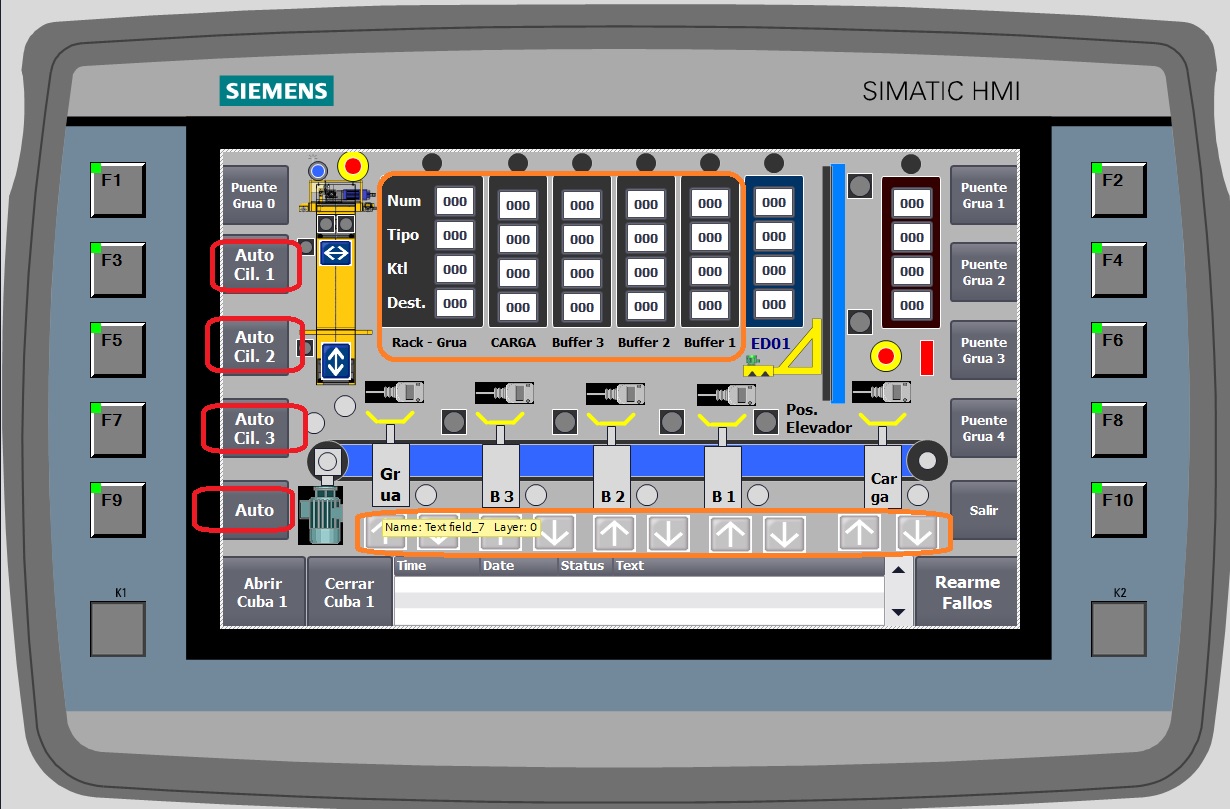Toggle Auto Cil. 3 mode
Viewport: 1230px width, 809px height.
tap(254, 428)
